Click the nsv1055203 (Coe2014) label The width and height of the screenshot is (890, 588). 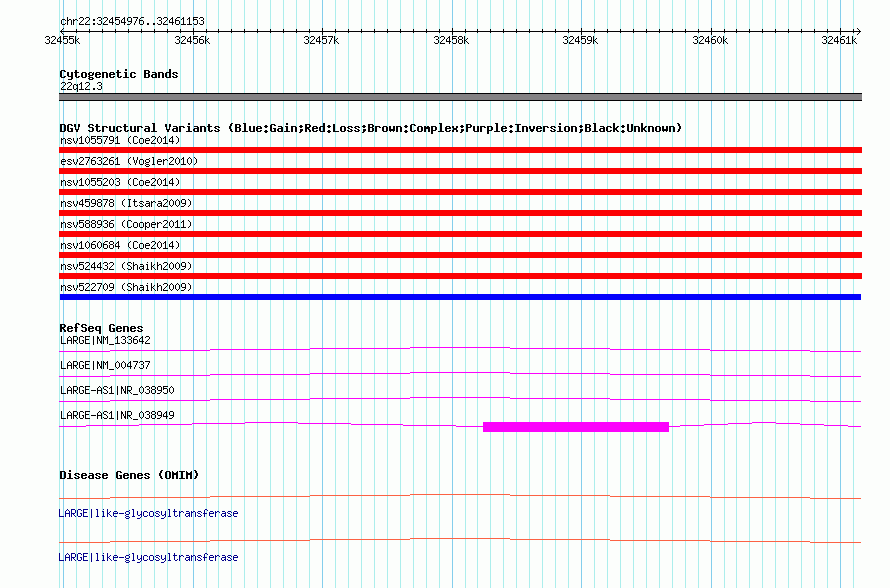(x=120, y=182)
